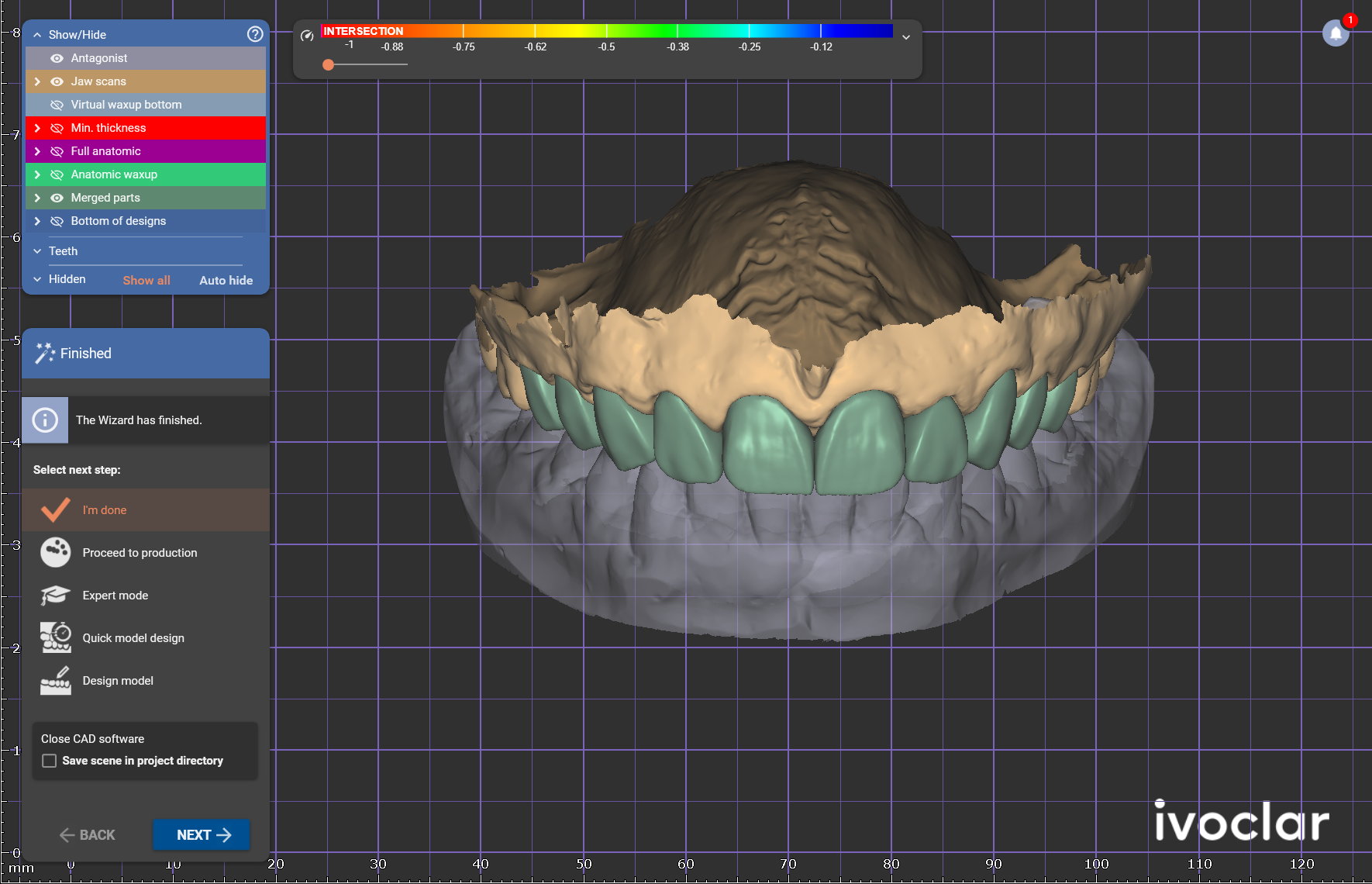Select the Expert mode graduation cap icon

pyautogui.click(x=56, y=595)
